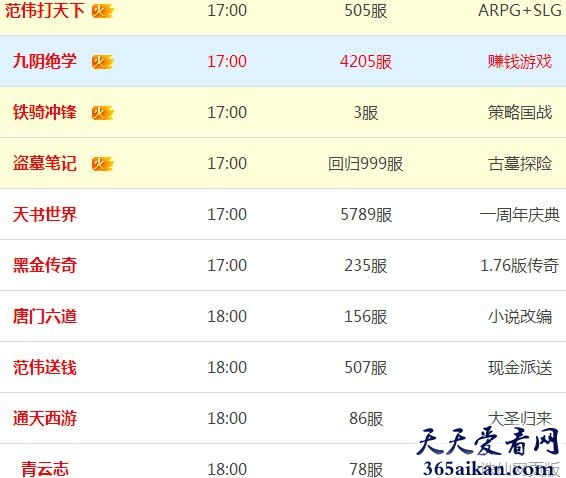Click the 18:00 time in 范伟送钱 row
This screenshot has height=478, width=566.
[227, 368]
